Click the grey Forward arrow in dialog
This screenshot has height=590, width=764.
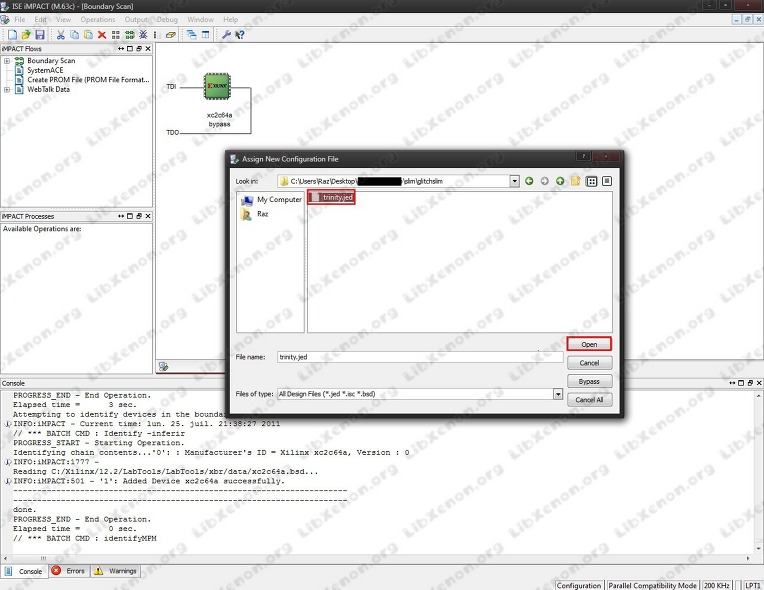click(545, 181)
